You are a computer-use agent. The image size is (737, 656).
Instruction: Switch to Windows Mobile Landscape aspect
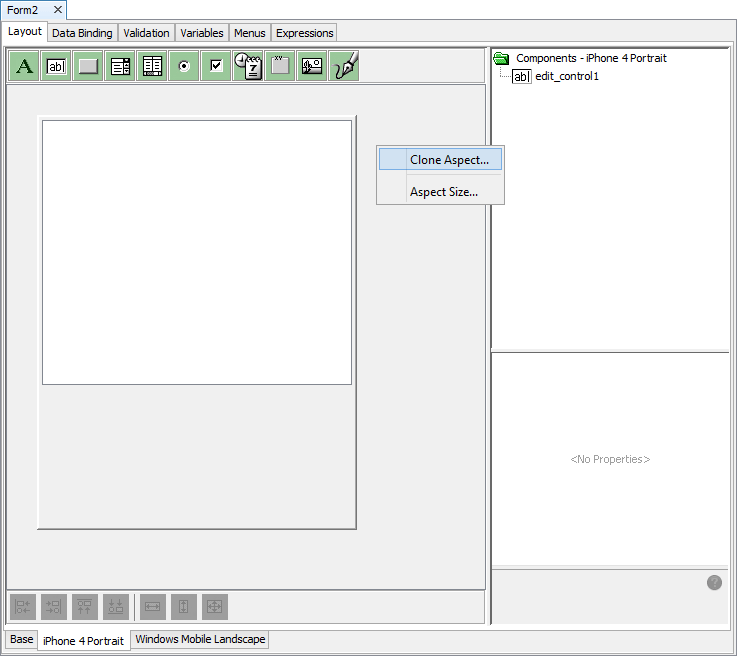(x=200, y=639)
